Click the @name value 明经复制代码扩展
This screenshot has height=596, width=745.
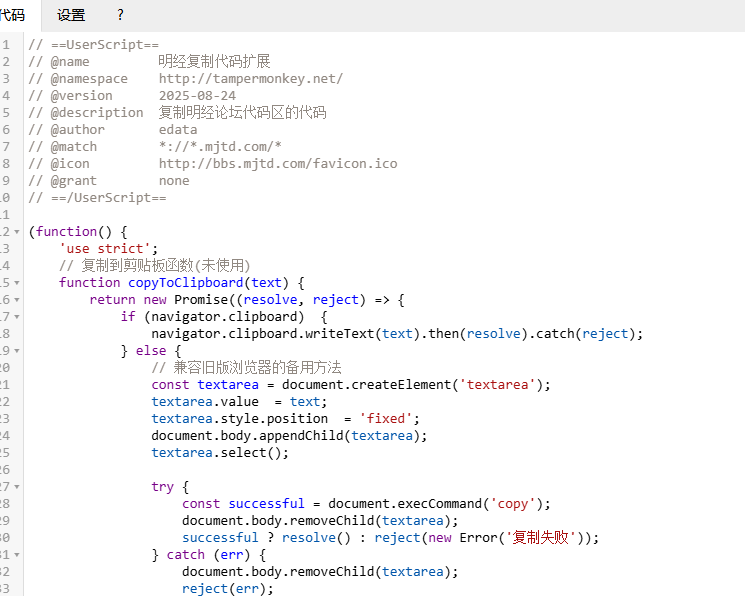(214, 61)
